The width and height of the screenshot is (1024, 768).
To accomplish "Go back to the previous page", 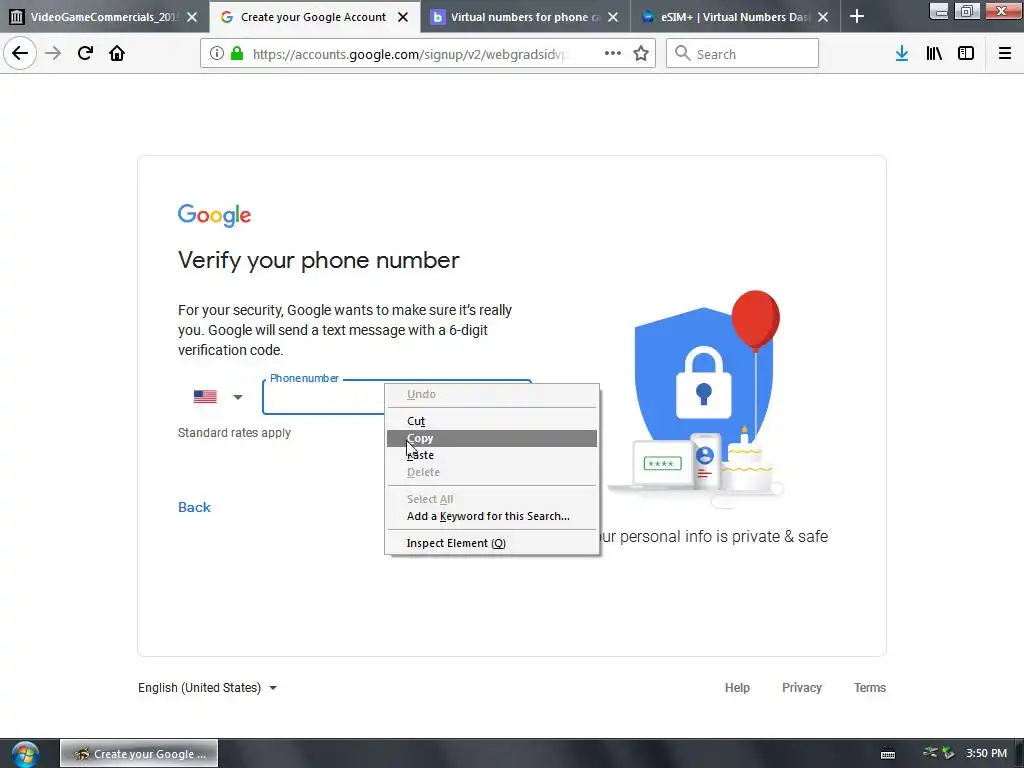I will (x=20, y=54).
